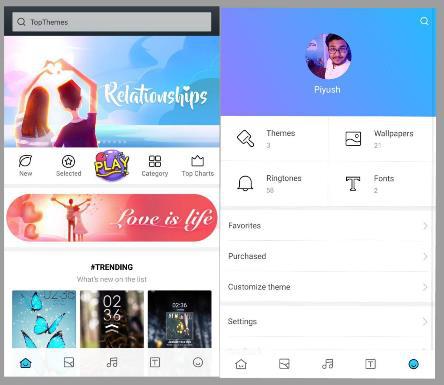Image resolution: width=444 pixels, height=385 pixels.
Task: Open Themes paintbrush tile on profile
Action: pos(275,139)
